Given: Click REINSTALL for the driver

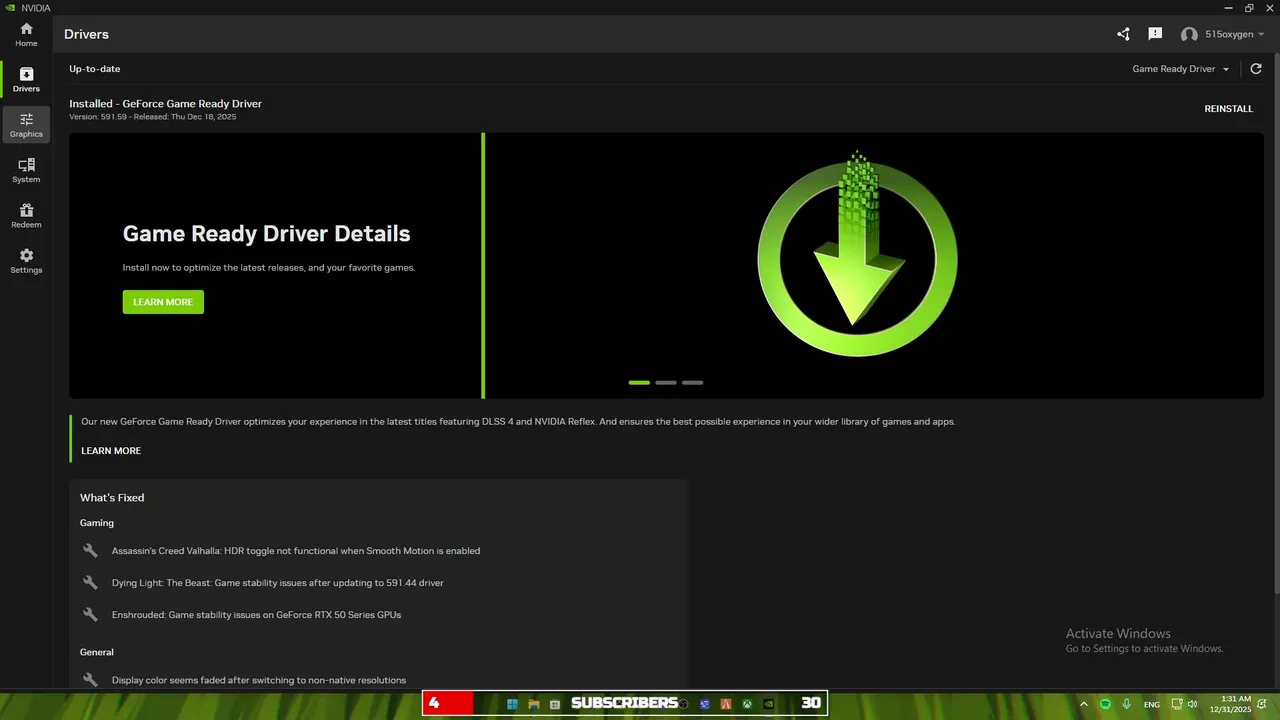Looking at the screenshot, I should click(x=1228, y=109).
